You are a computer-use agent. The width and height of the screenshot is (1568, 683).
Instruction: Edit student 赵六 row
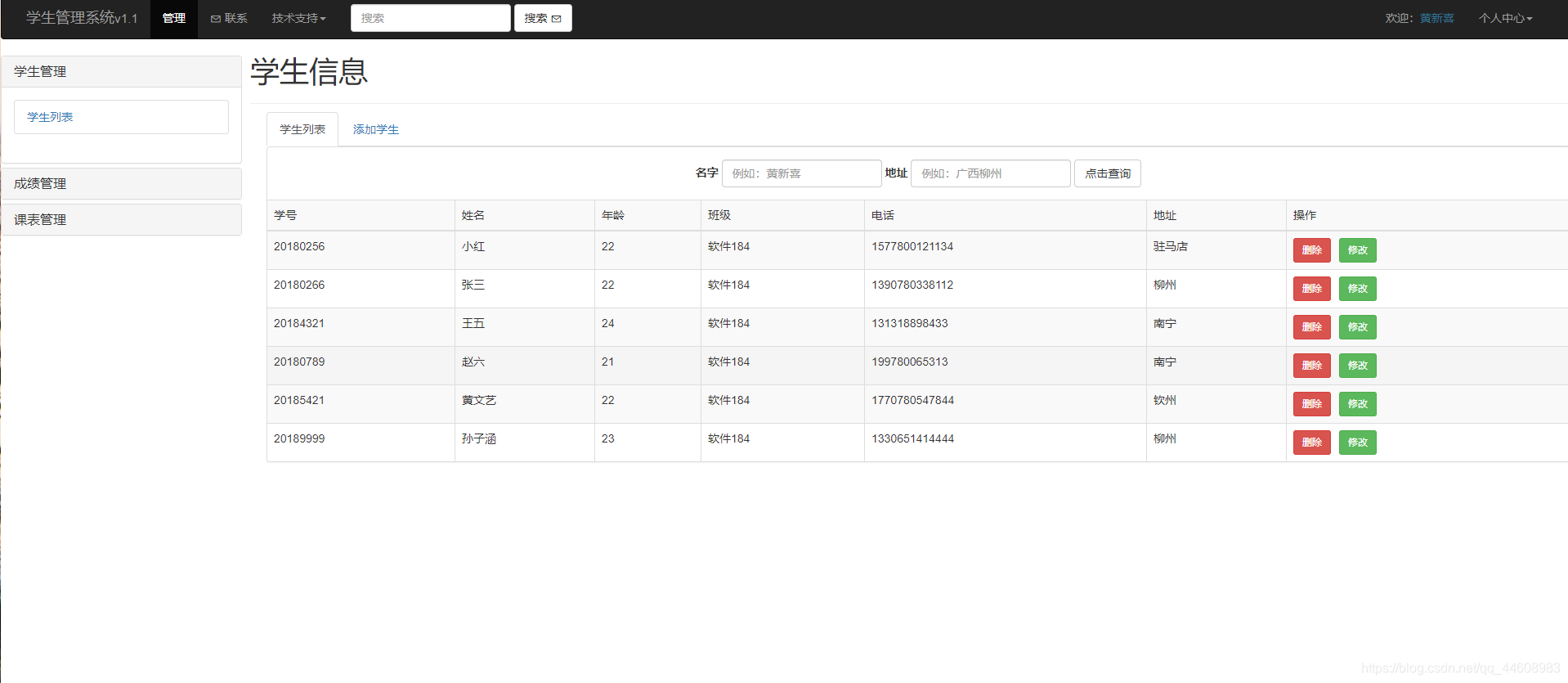click(1358, 366)
